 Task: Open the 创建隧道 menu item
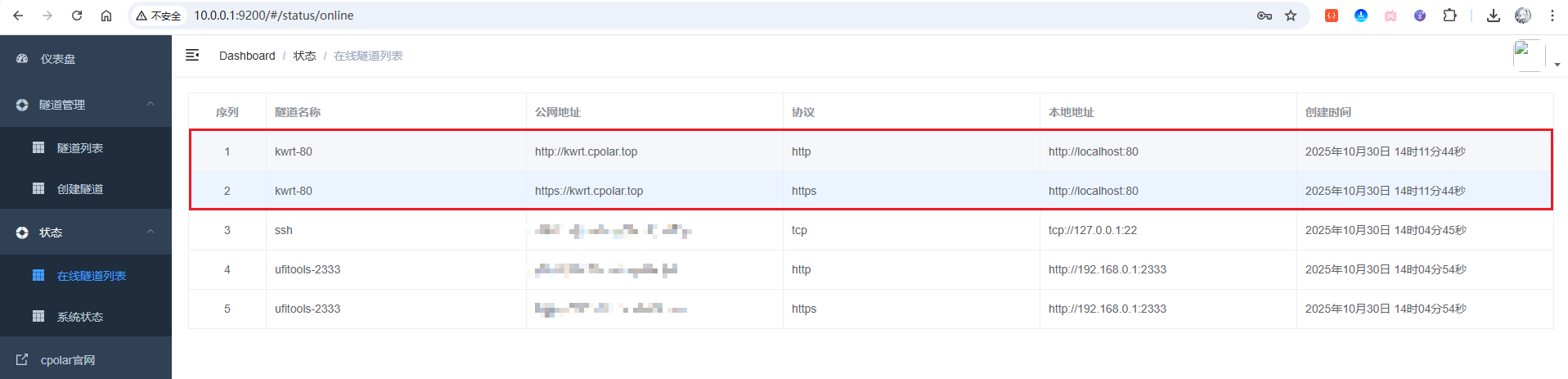click(x=80, y=189)
